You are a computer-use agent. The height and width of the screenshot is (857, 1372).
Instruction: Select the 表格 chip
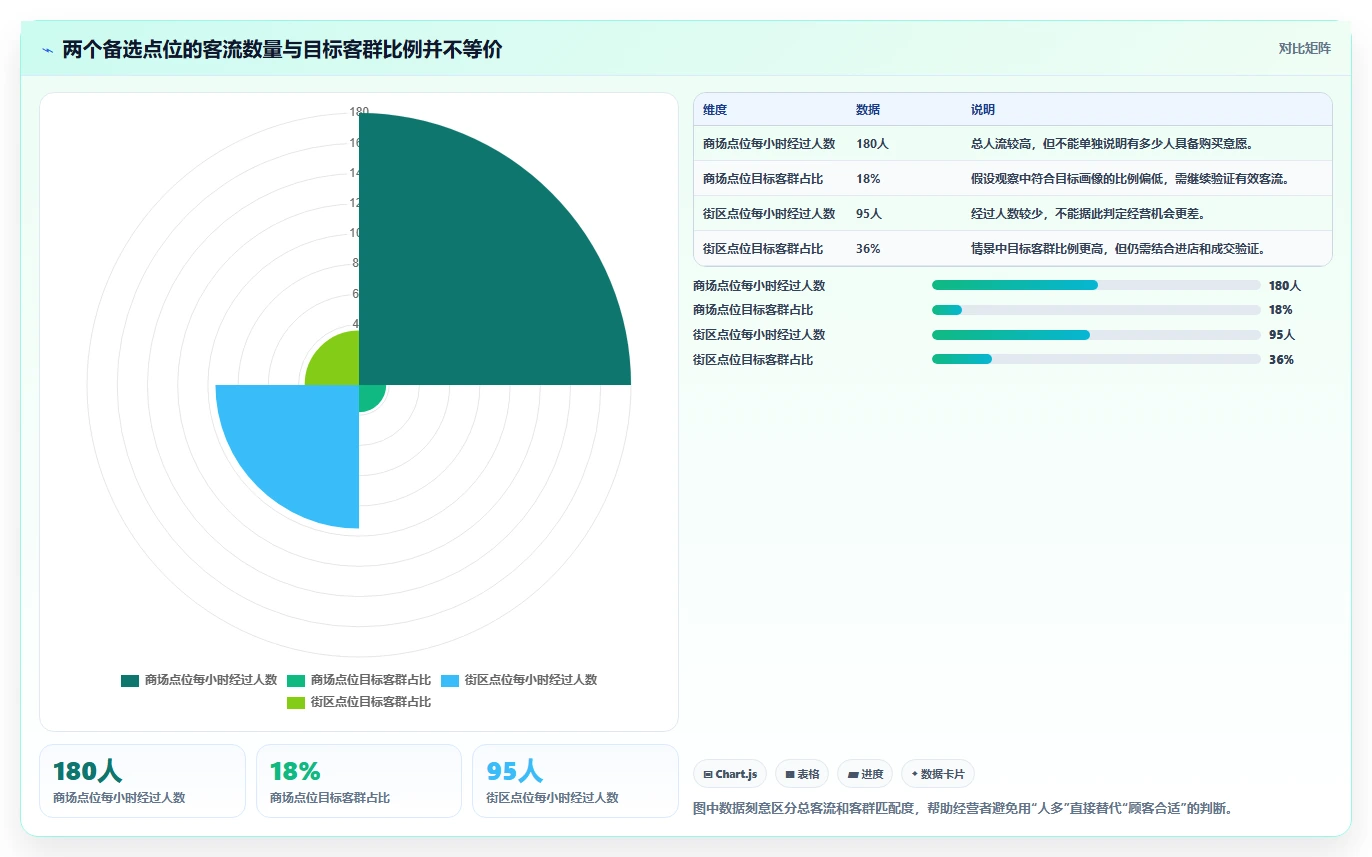click(x=802, y=774)
